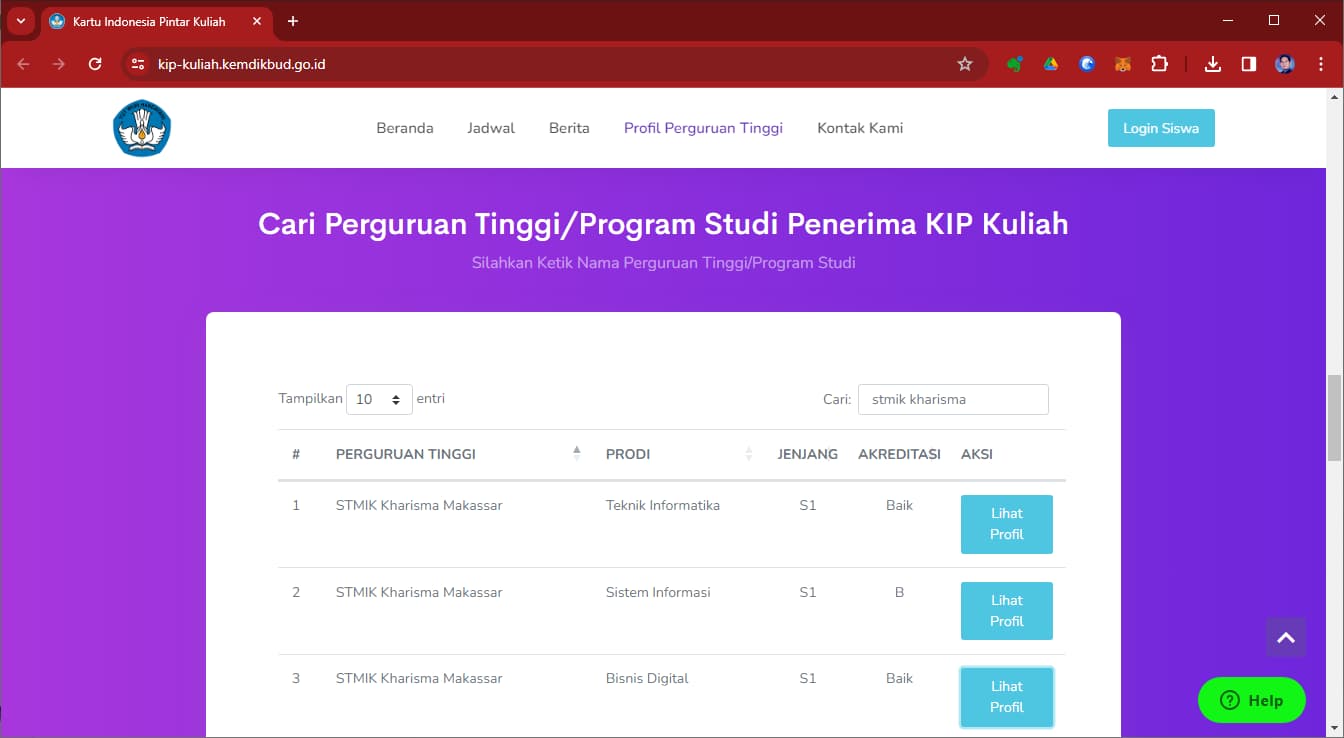Image resolution: width=1344 pixels, height=738 pixels.
Task: Click STMIK Kharisma Makassar in row 2
Action: tap(419, 592)
